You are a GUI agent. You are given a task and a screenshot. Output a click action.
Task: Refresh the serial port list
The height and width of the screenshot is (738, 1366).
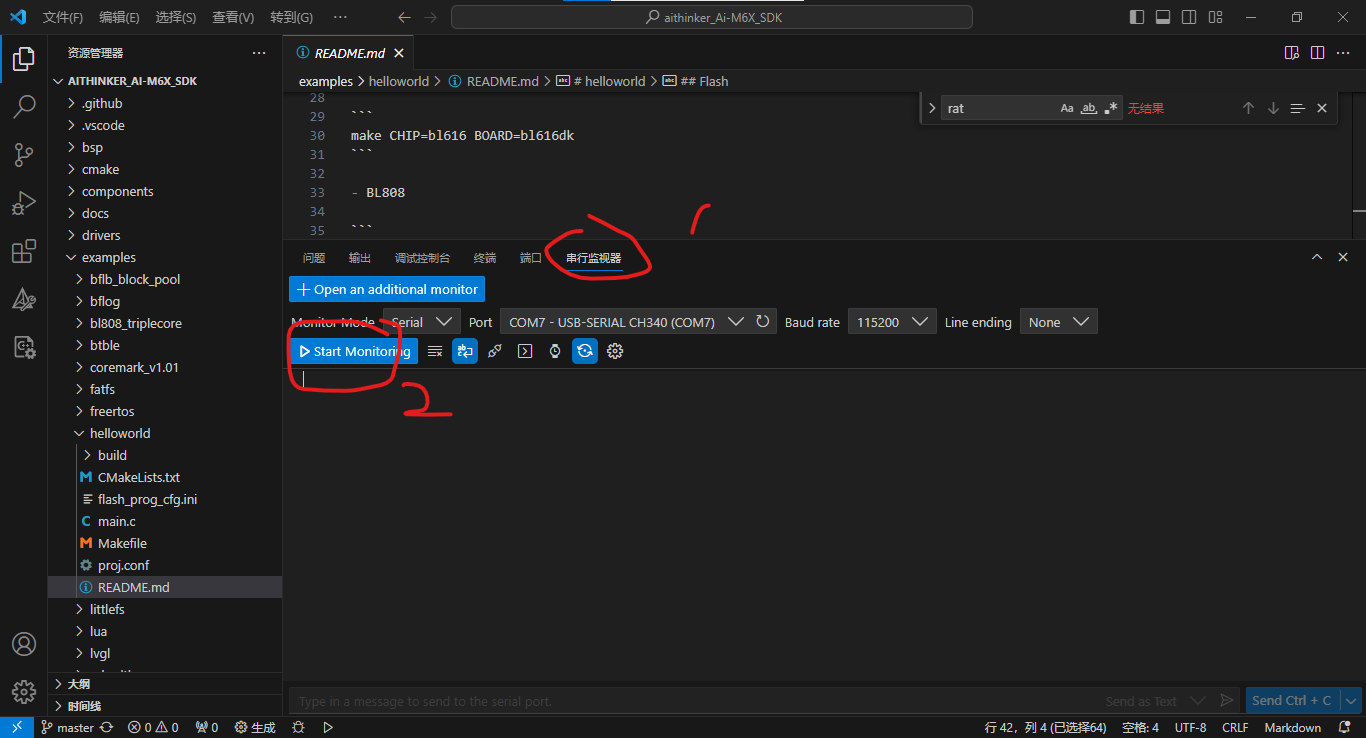click(763, 321)
